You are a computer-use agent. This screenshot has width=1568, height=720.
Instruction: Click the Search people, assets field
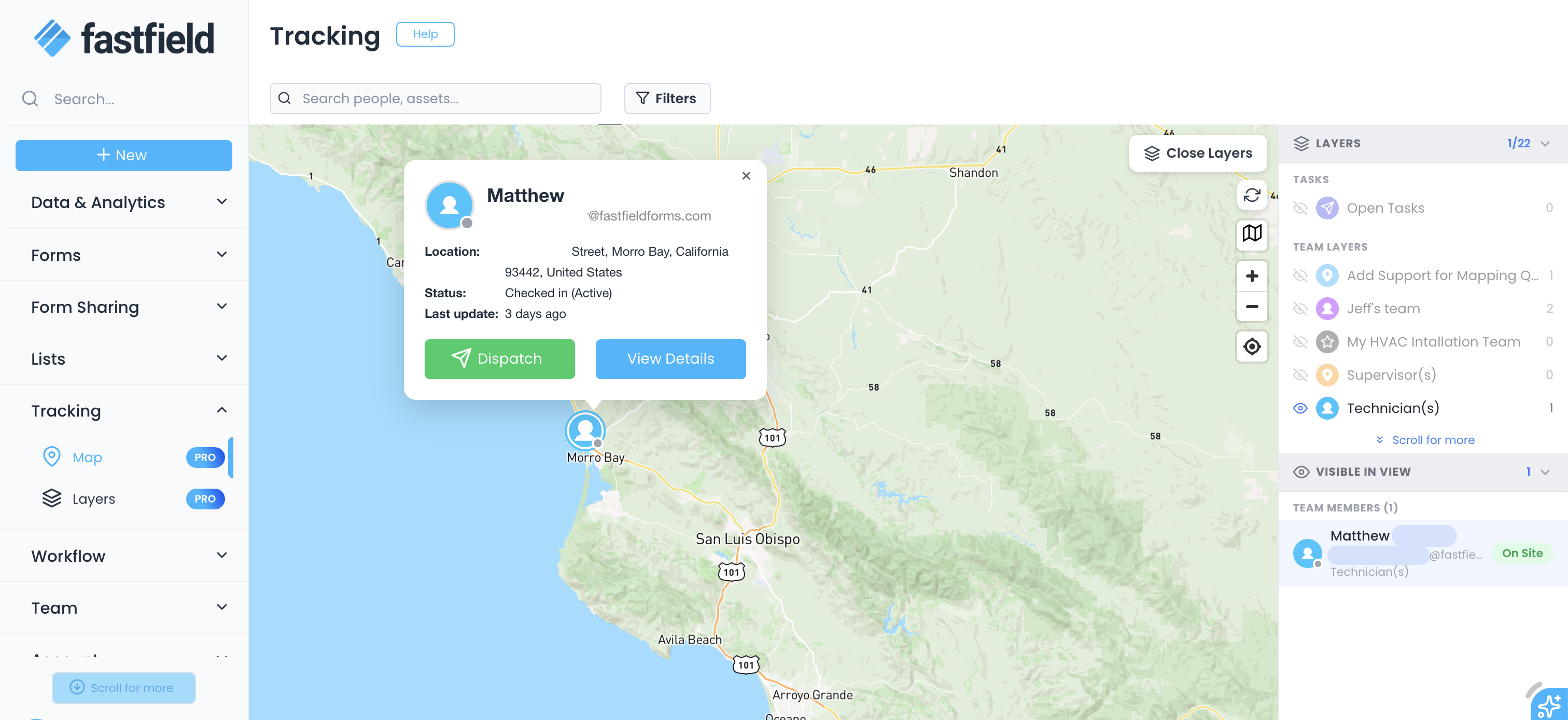tap(435, 99)
